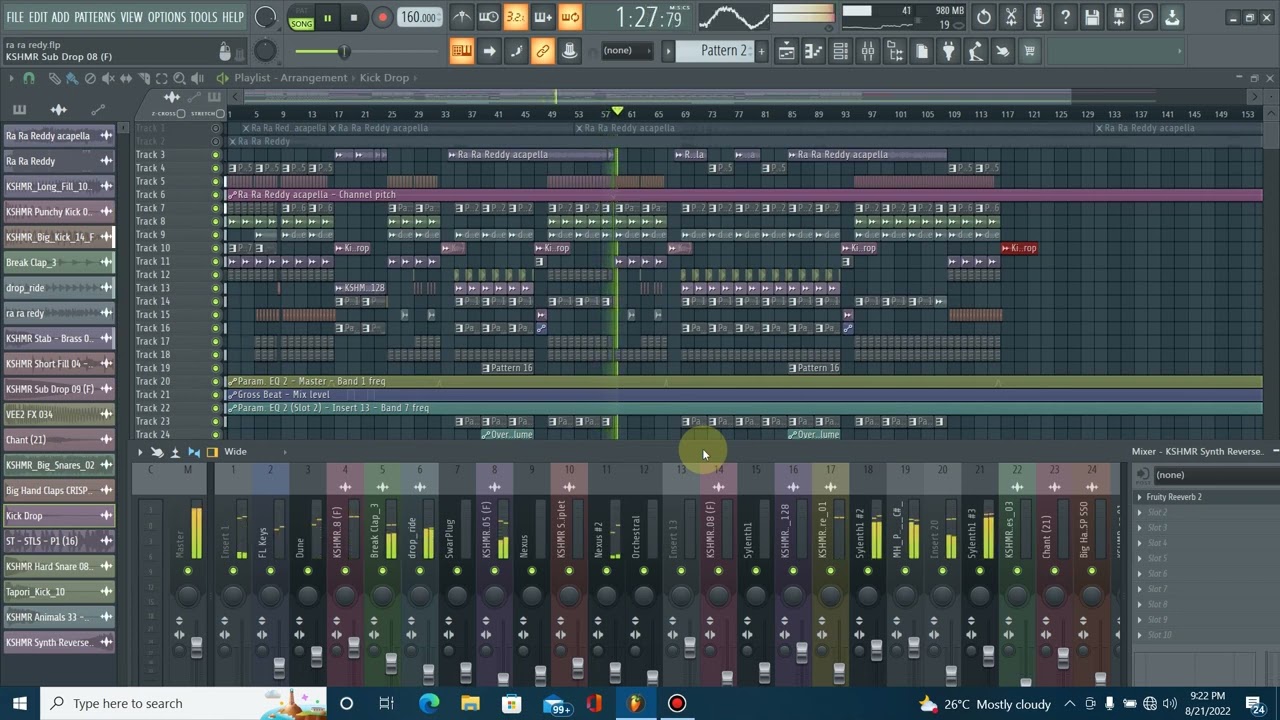Save project with the floppy disk icon
The width and height of the screenshot is (1280, 720).
(1092, 17)
